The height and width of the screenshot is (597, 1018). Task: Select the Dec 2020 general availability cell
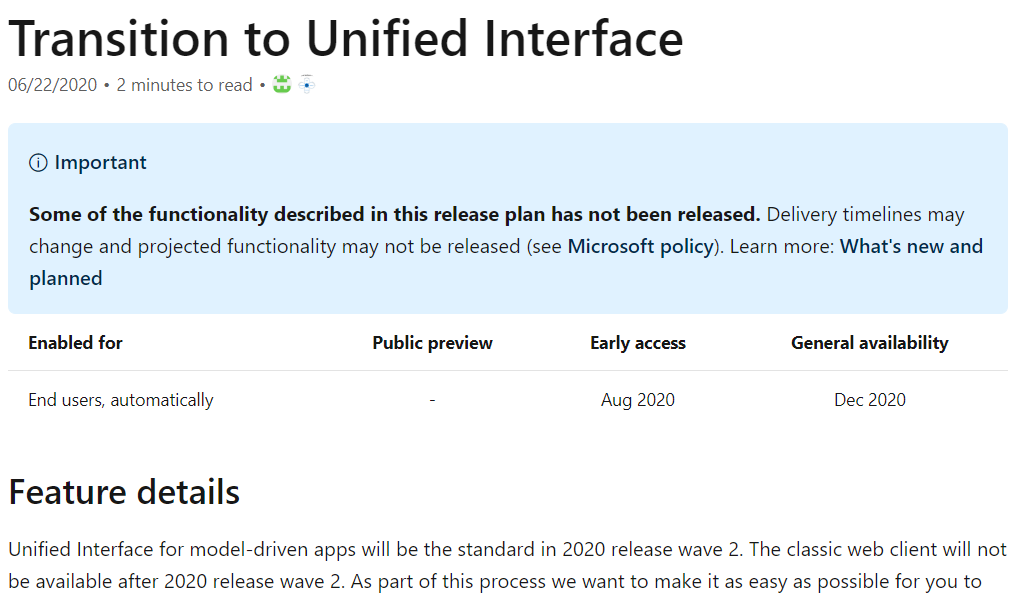[x=869, y=400]
